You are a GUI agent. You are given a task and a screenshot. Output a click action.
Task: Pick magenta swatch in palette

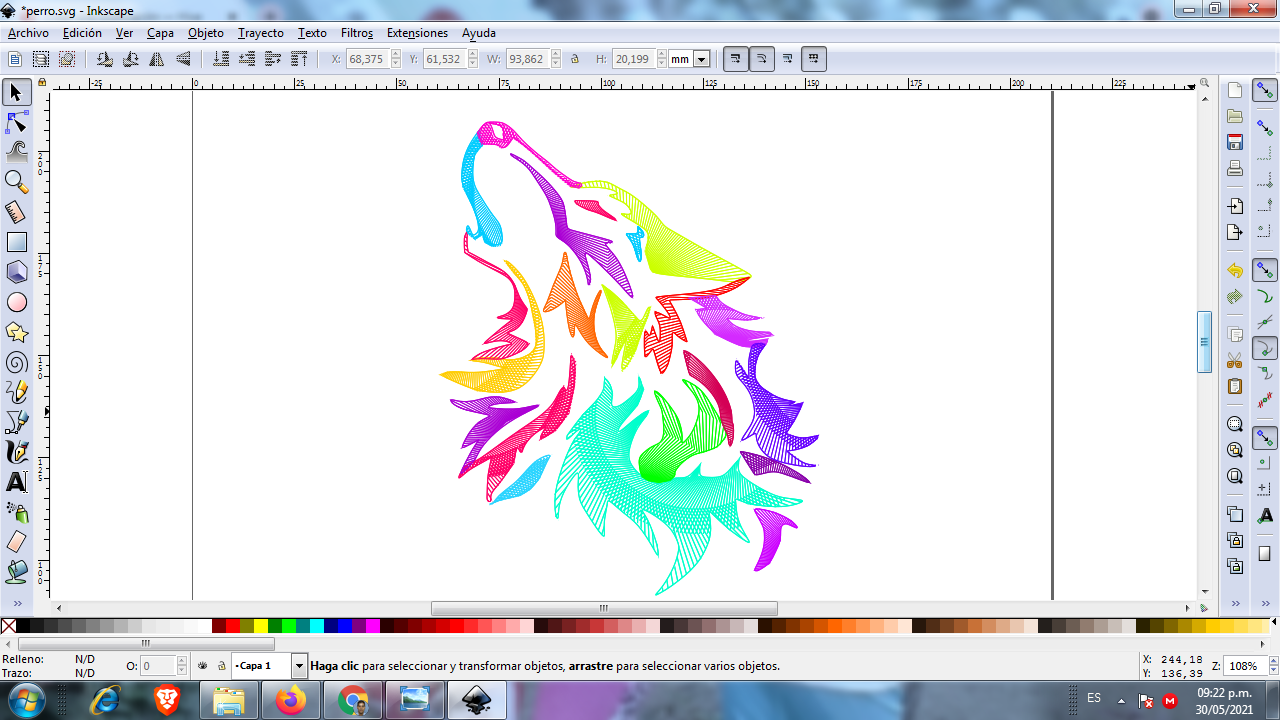tap(373, 627)
